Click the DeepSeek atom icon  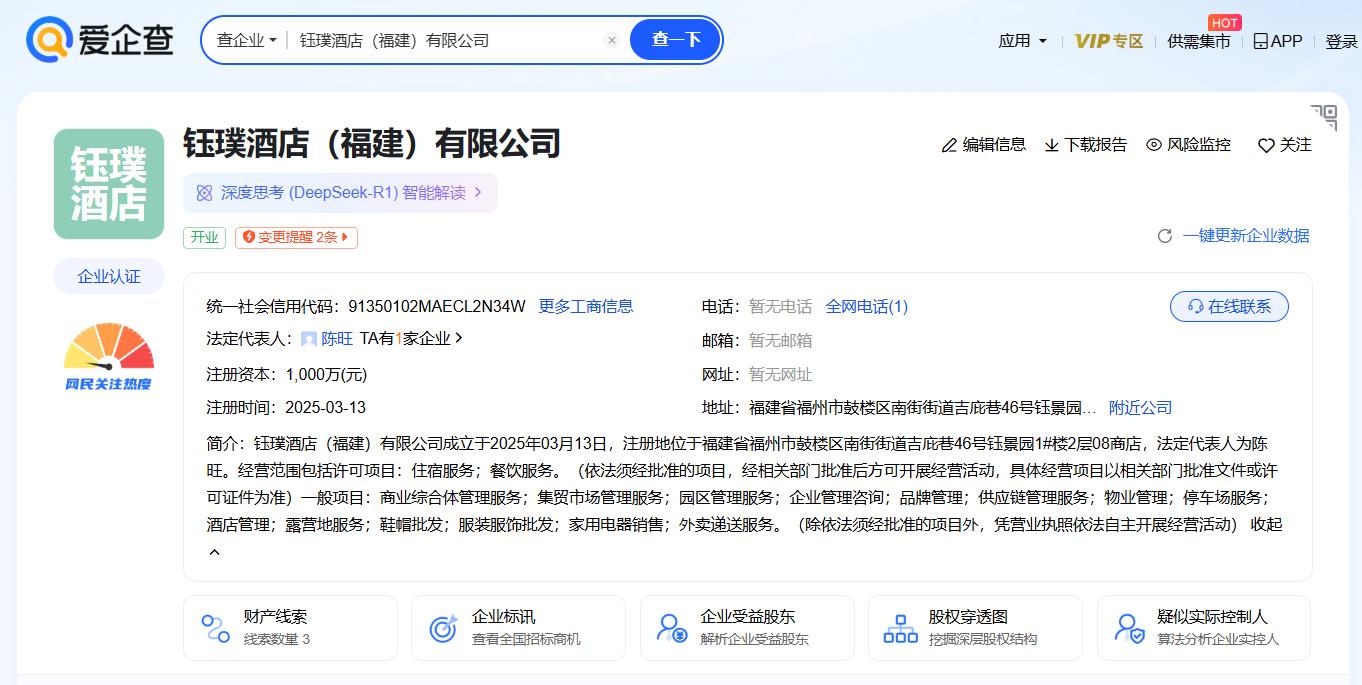click(x=204, y=193)
